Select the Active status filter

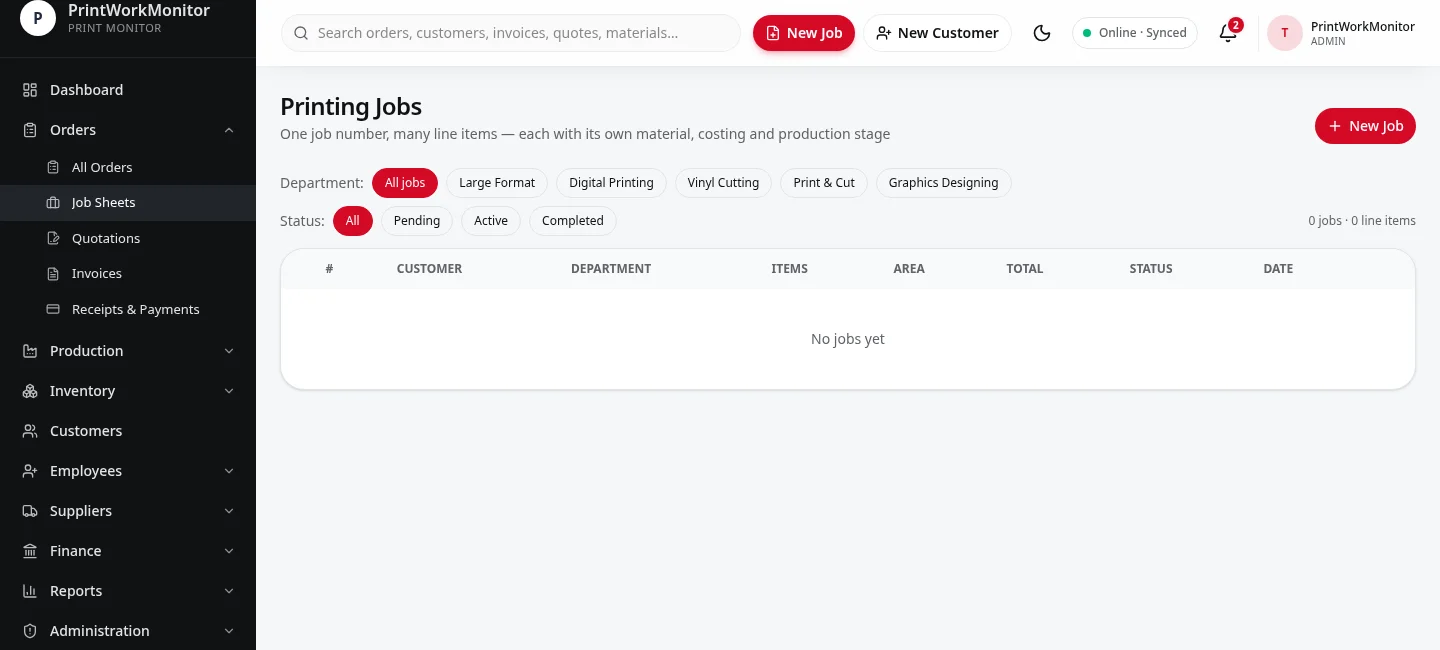tap(491, 221)
